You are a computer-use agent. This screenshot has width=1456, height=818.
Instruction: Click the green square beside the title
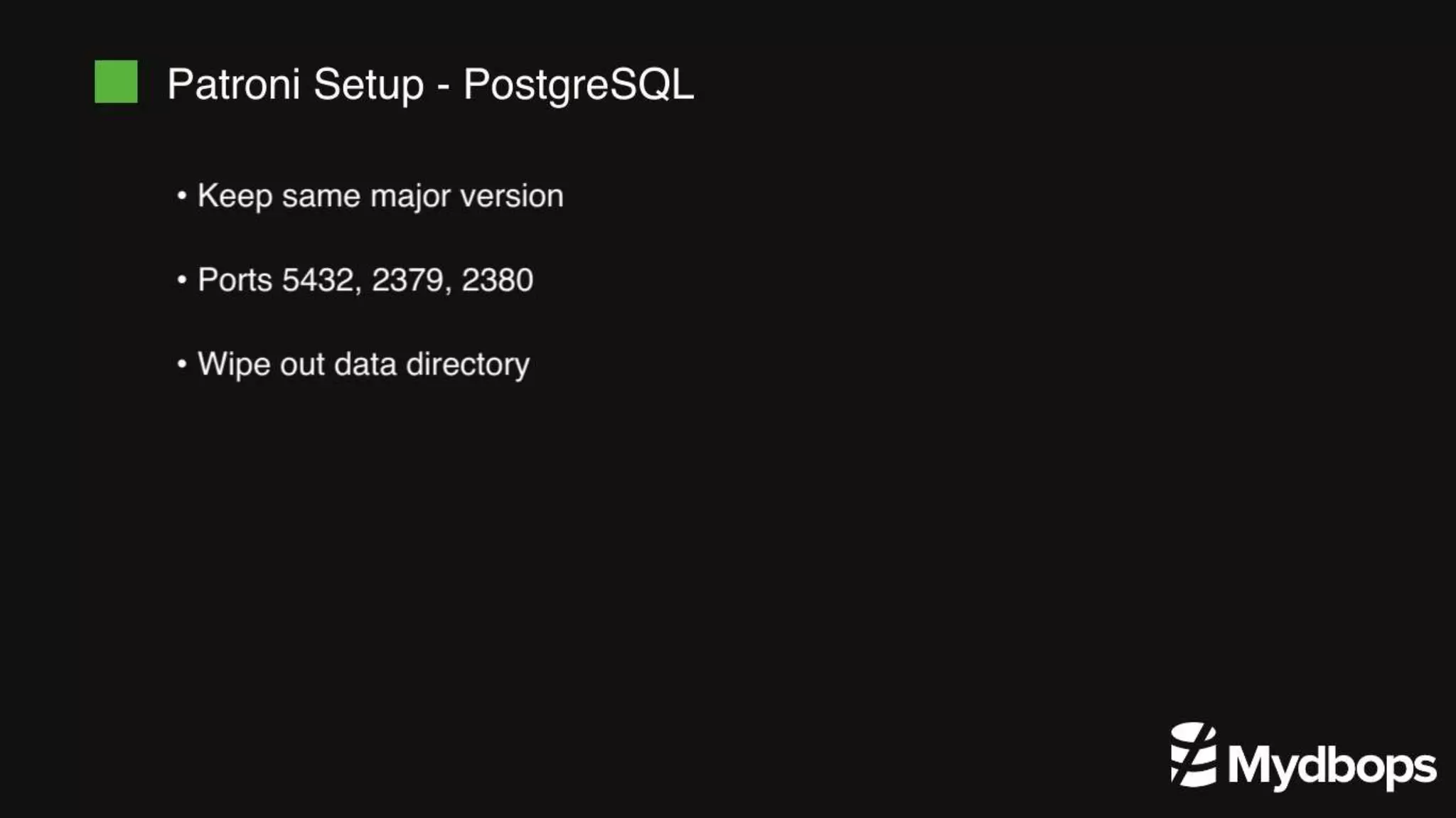pyautogui.click(x=116, y=82)
